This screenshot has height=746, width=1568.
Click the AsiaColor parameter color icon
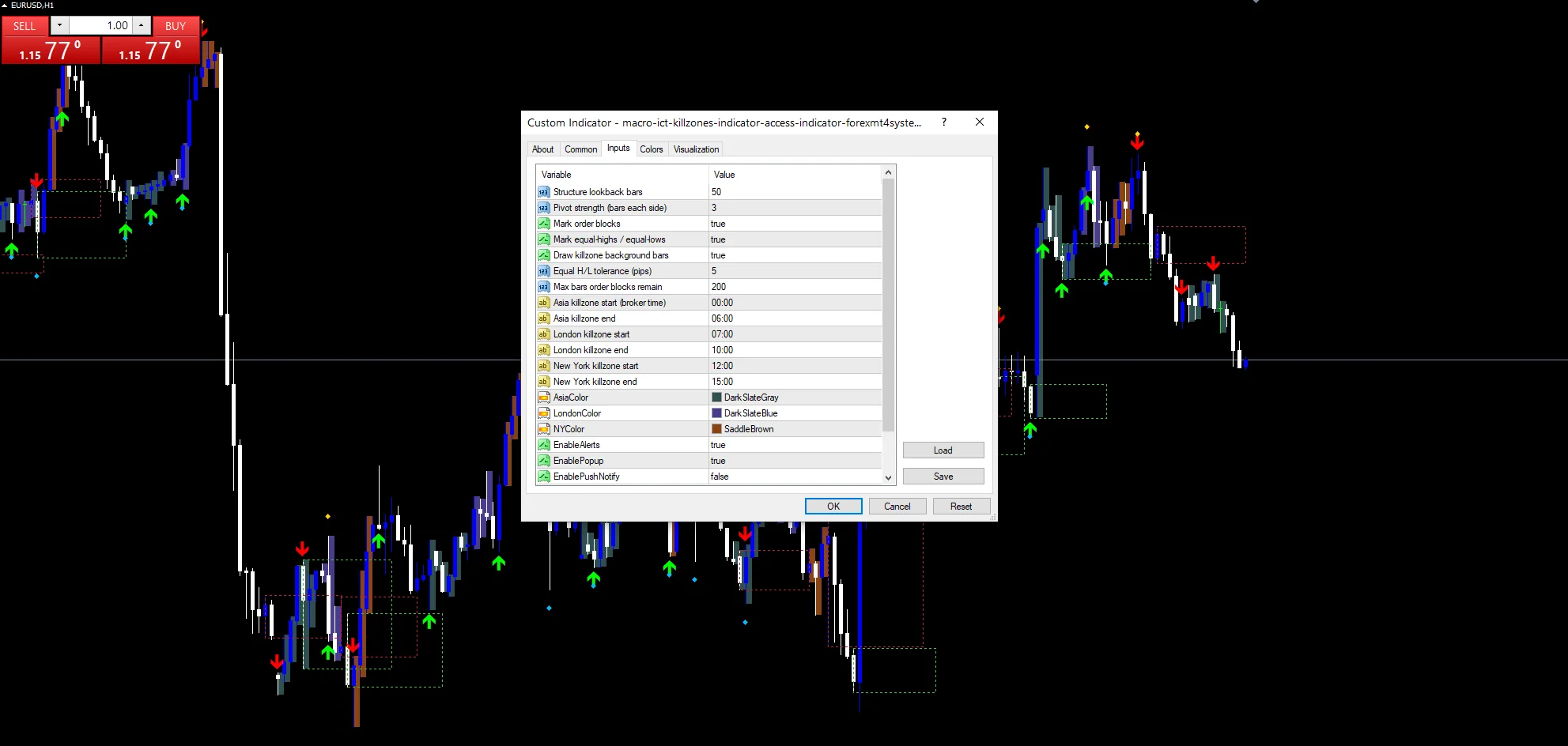pyautogui.click(x=543, y=397)
